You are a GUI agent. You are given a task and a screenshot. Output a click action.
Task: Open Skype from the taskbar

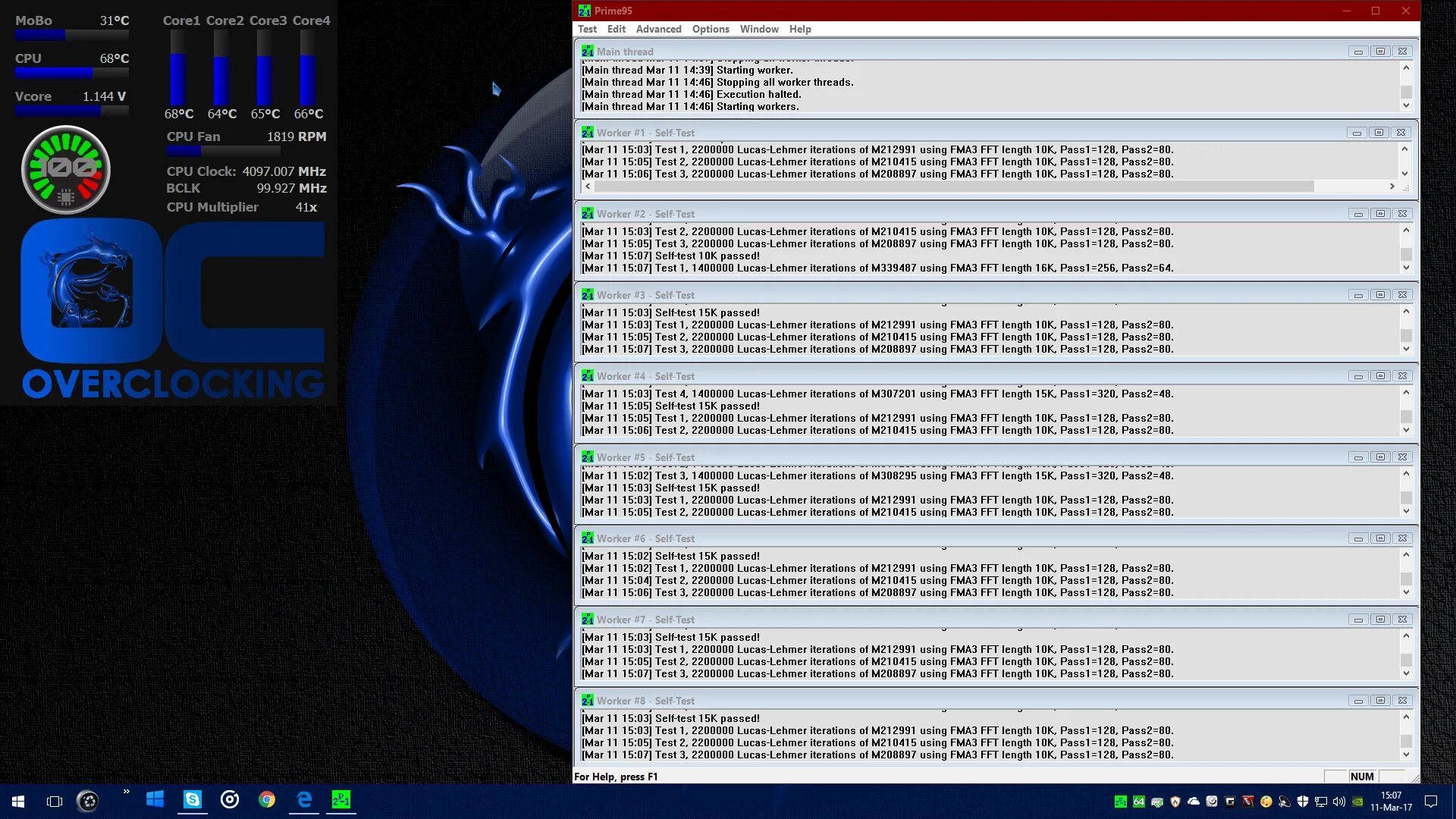click(193, 800)
